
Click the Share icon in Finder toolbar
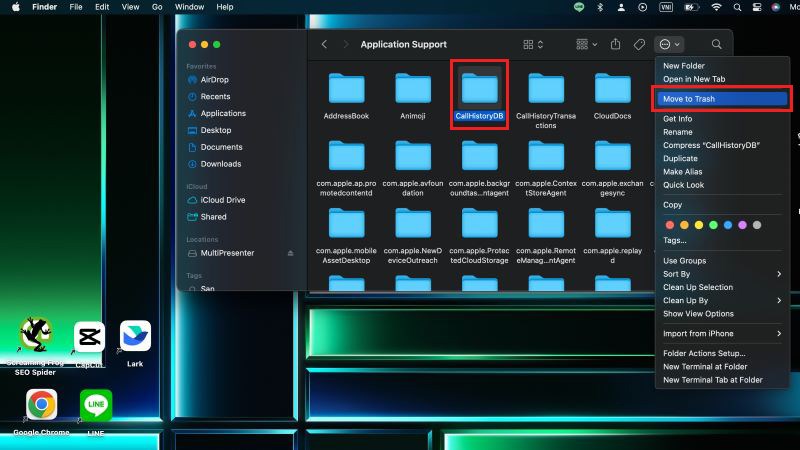[x=616, y=45]
